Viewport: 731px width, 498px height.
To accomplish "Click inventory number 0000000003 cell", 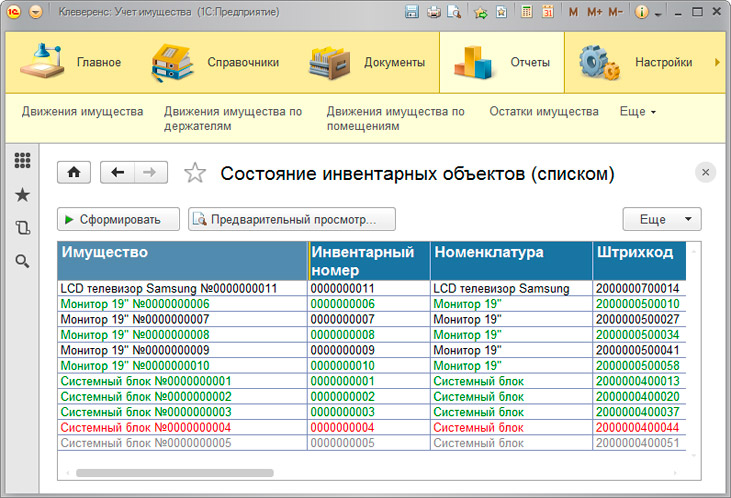I will click(369, 412).
